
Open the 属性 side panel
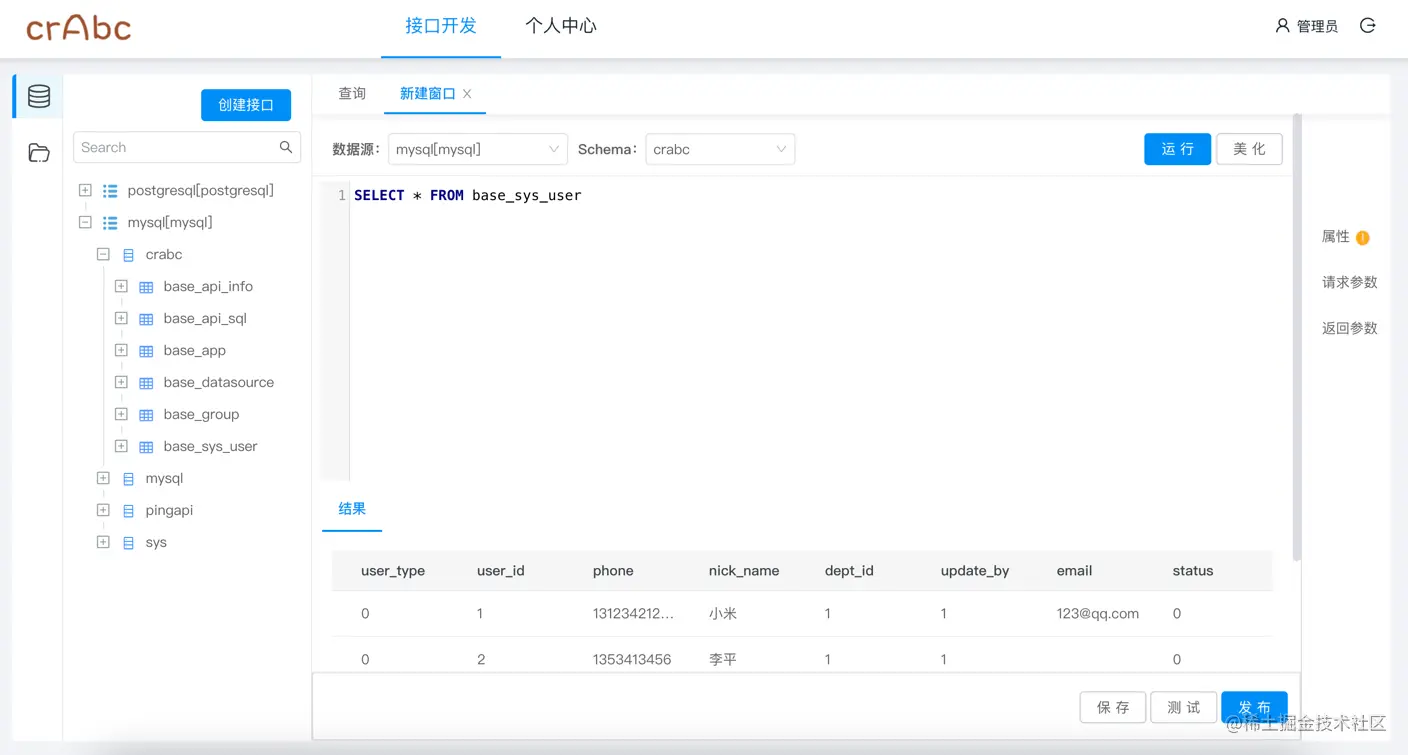1336,237
